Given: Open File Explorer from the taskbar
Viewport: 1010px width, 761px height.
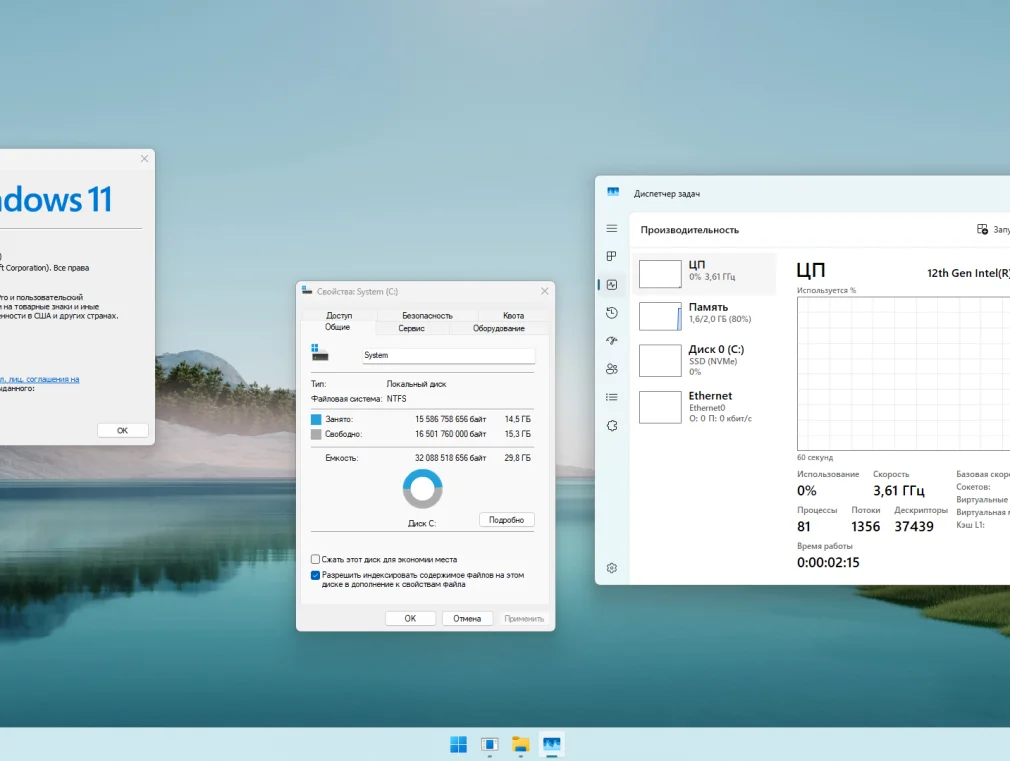Looking at the screenshot, I should (x=520, y=744).
